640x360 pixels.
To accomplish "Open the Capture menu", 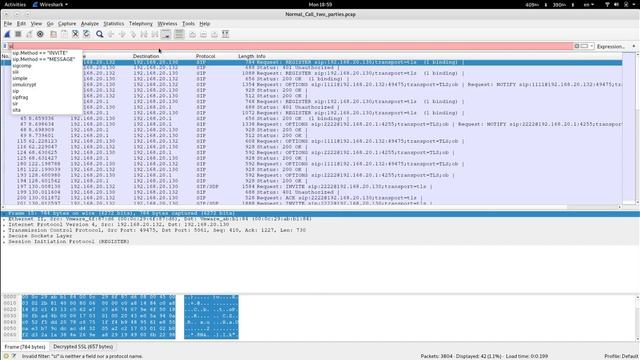I will (67, 24).
